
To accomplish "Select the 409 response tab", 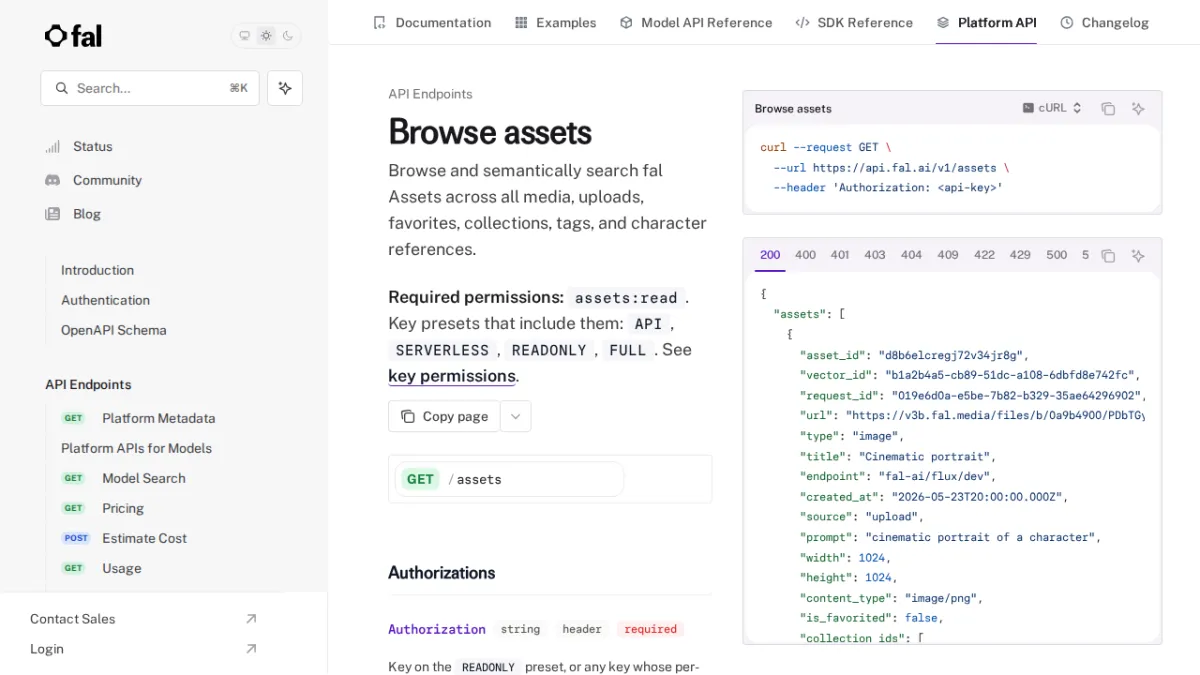I will click(948, 255).
